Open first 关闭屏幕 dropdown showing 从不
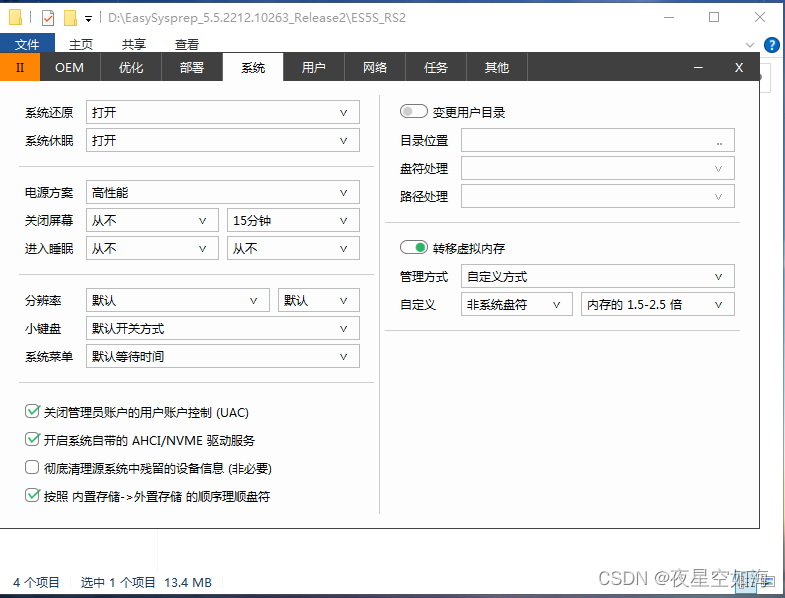 pyautogui.click(x=152, y=220)
